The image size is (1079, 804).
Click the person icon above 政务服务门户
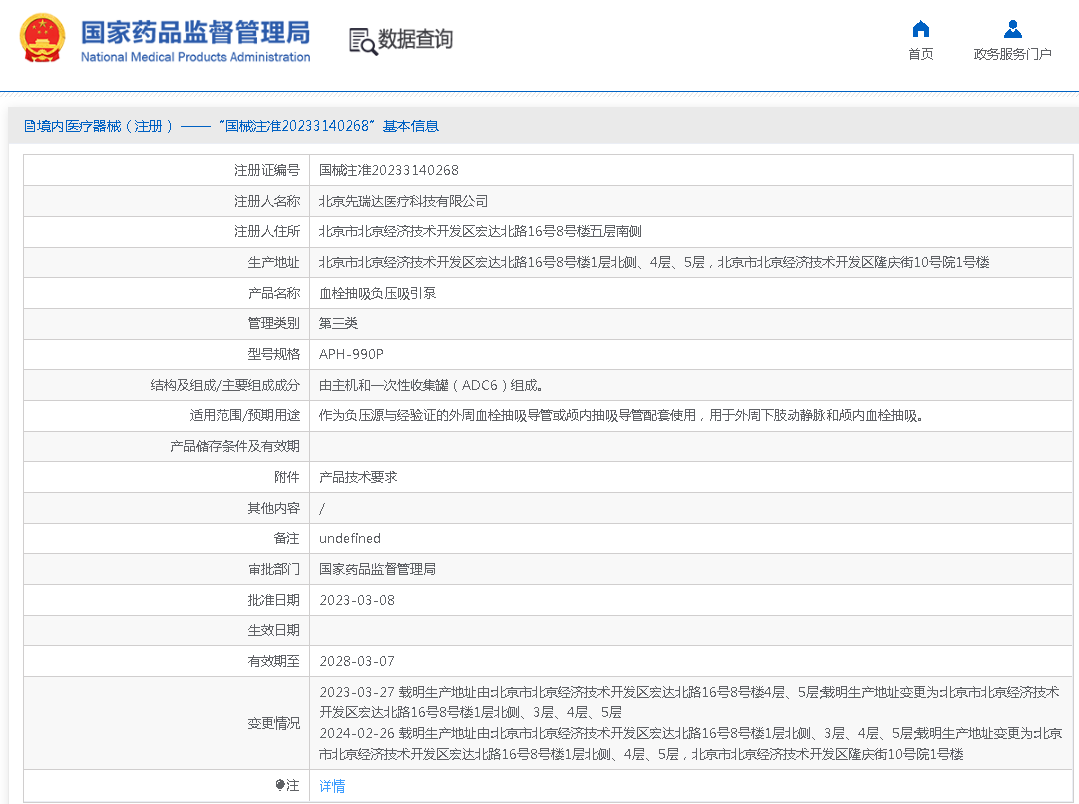[x=1012, y=29]
